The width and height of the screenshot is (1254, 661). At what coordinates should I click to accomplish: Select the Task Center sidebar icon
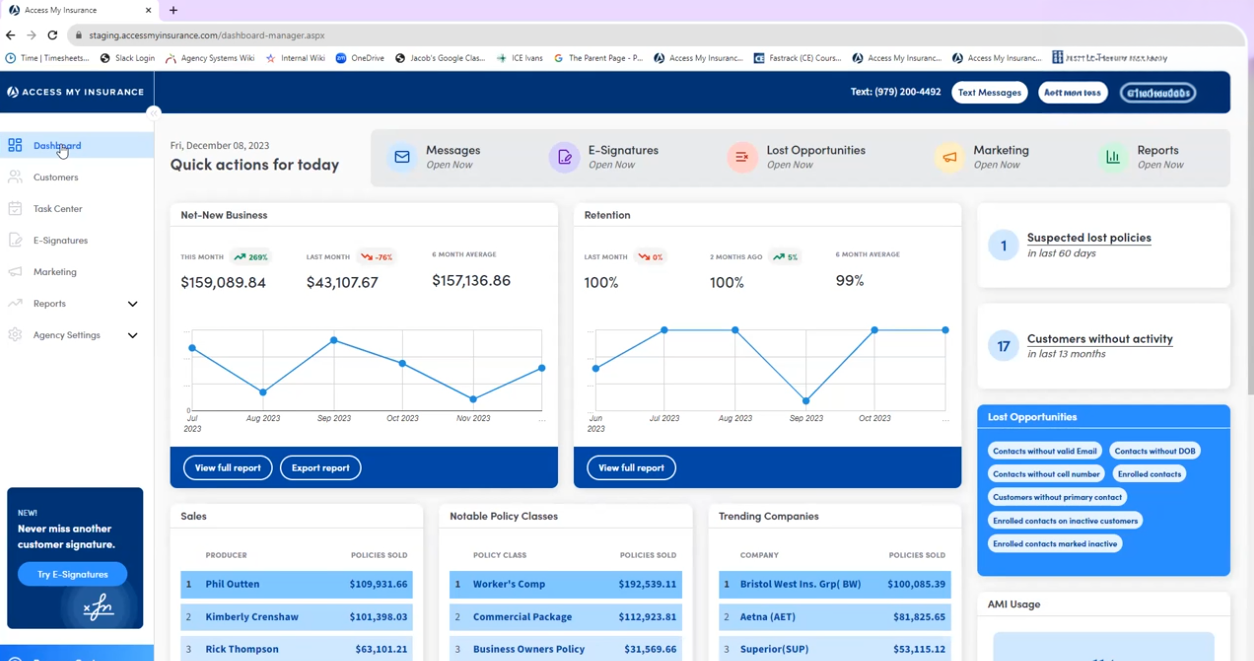pyautogui.click(x=15, y=209)
